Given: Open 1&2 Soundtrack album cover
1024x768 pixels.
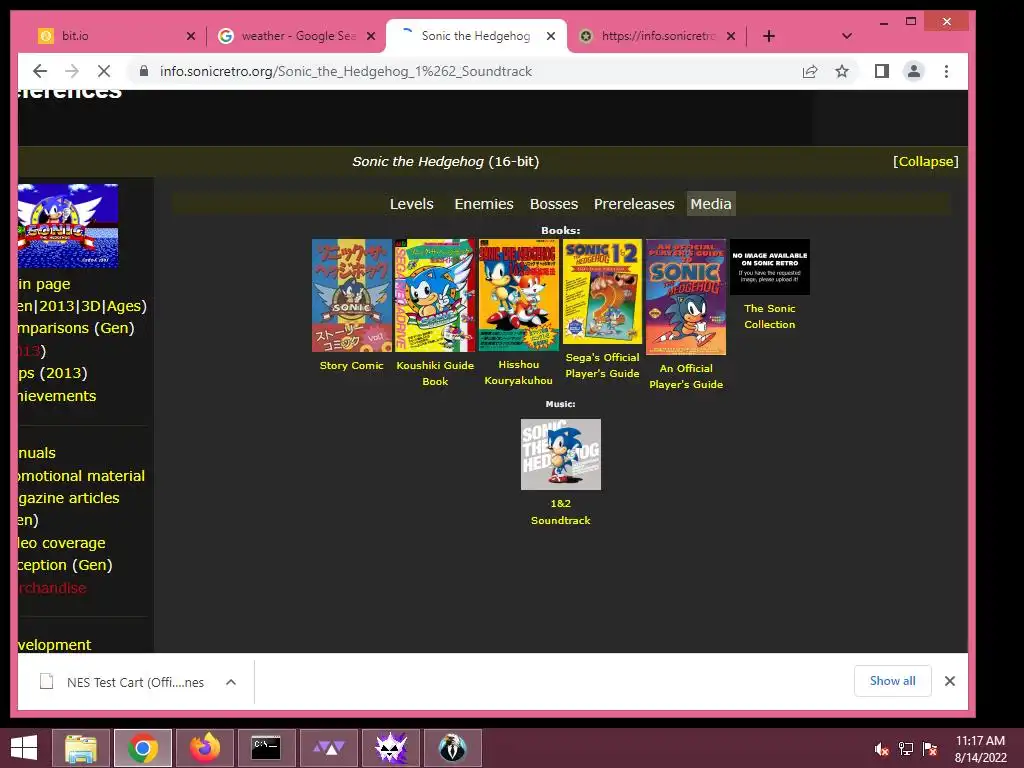Looking at the screenshot, I should (560, 455).
